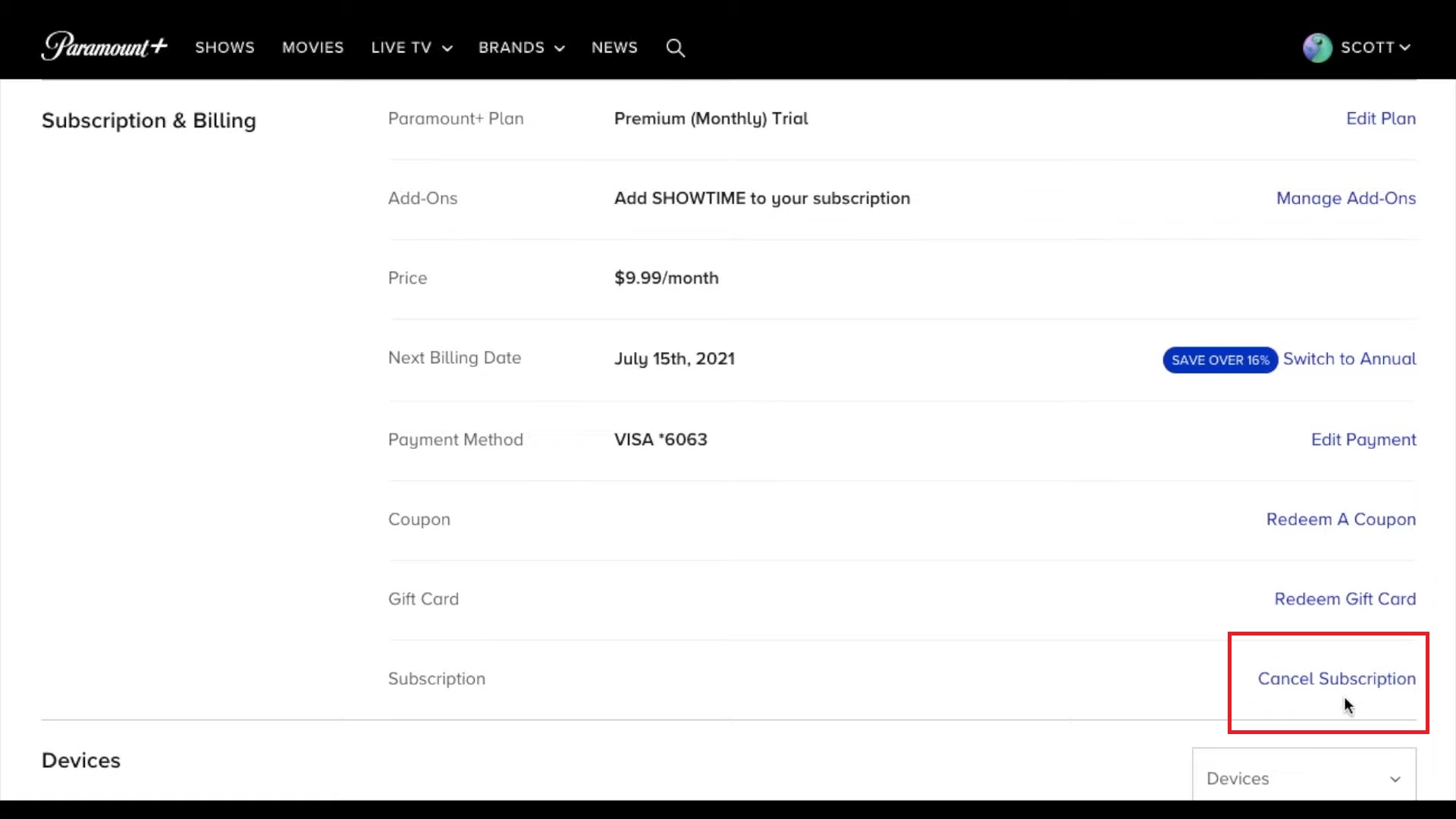Viewport: 1456px width, 819px height.
Task: Select Edit Payment for VISA card
Action: click(x=1363, y=439)
